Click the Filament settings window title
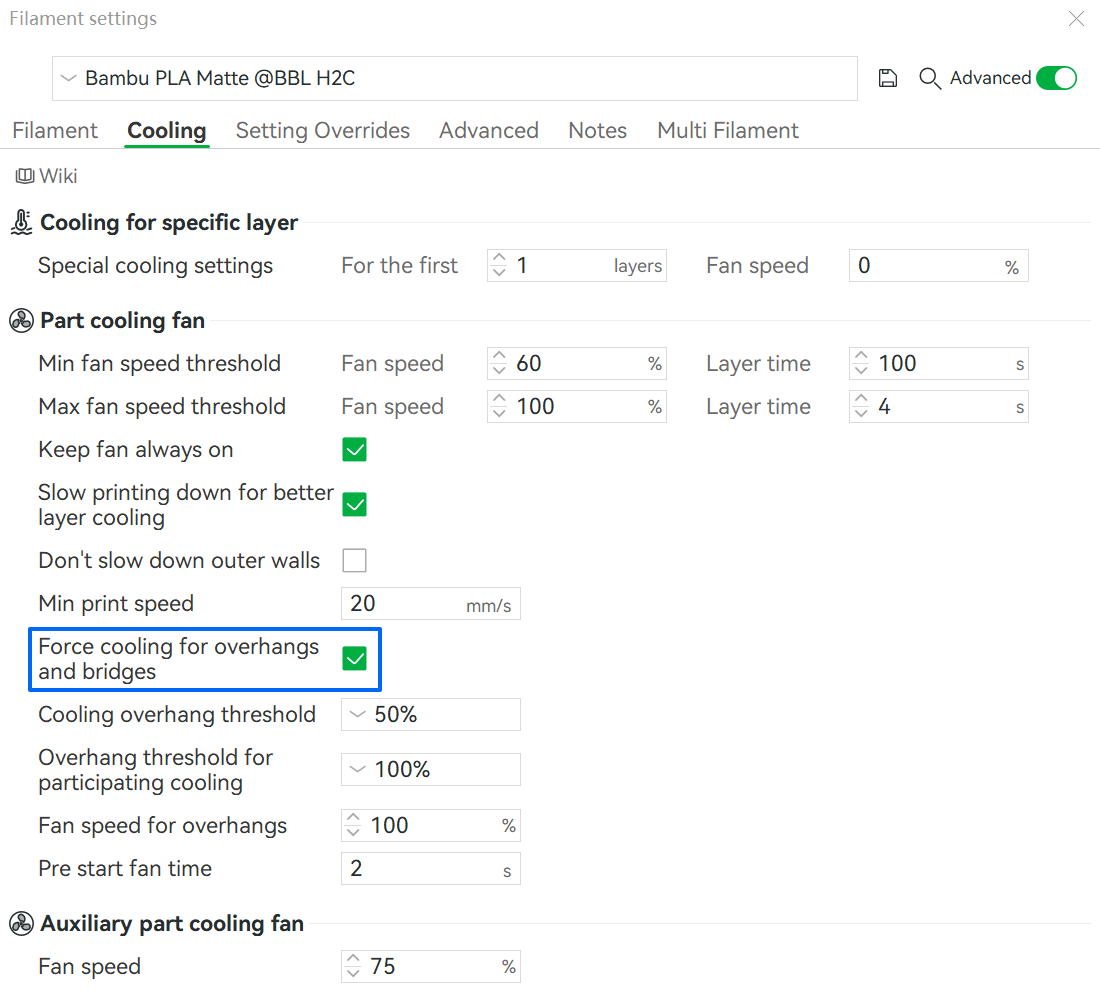This screenshot has height=1002, width=1100. (83, 19)
